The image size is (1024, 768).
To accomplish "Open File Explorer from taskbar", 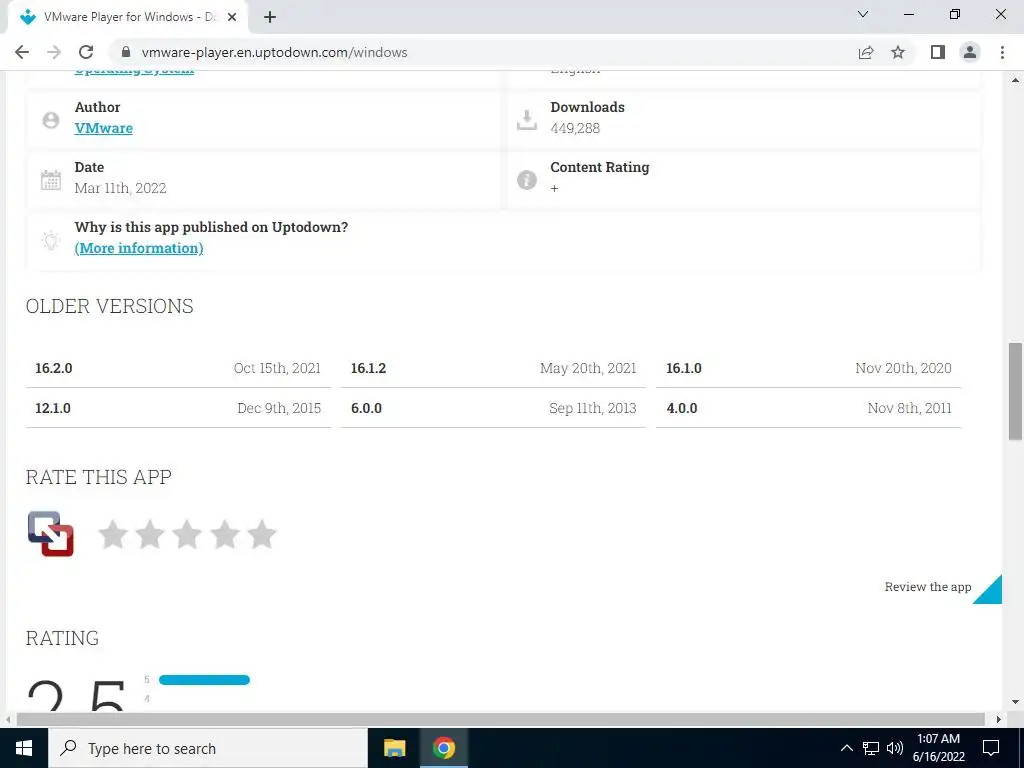I will coord(394,748).
